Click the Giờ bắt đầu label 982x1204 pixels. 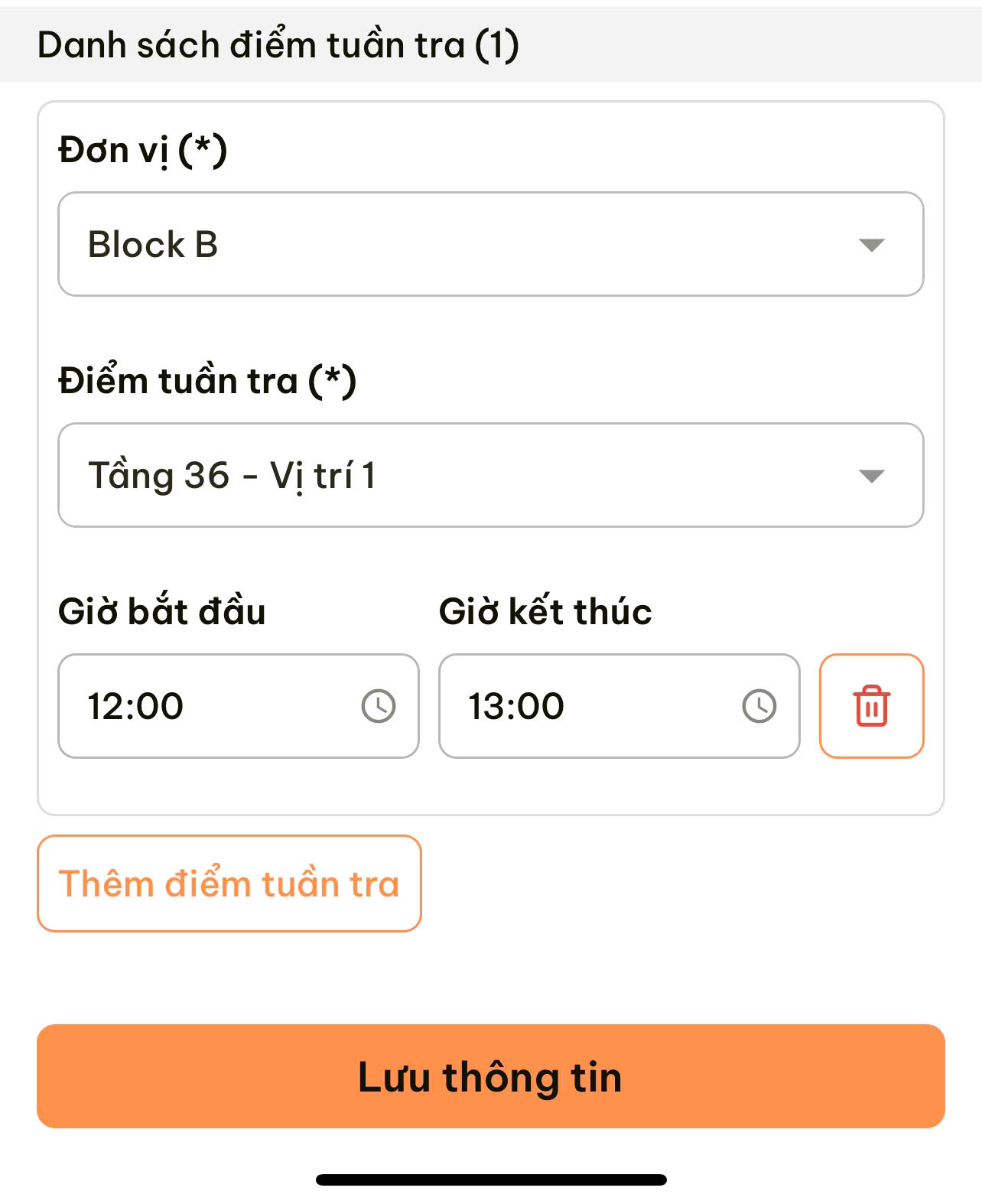(162, 612)
